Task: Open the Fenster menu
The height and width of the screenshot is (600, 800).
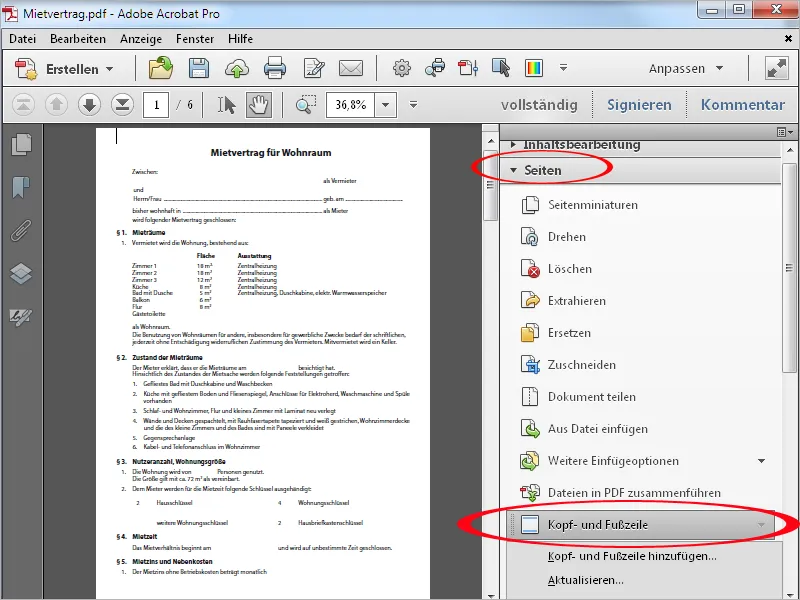Action: tap(195, 39)
